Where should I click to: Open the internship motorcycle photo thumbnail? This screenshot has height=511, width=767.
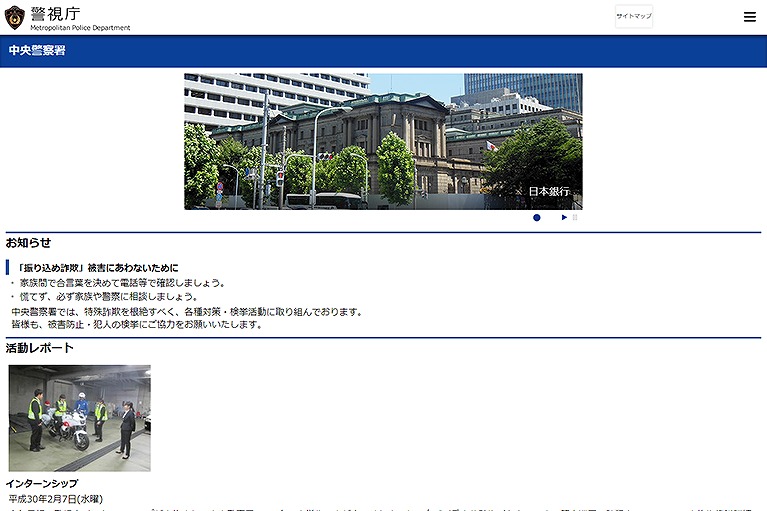(x=80, y=418)
